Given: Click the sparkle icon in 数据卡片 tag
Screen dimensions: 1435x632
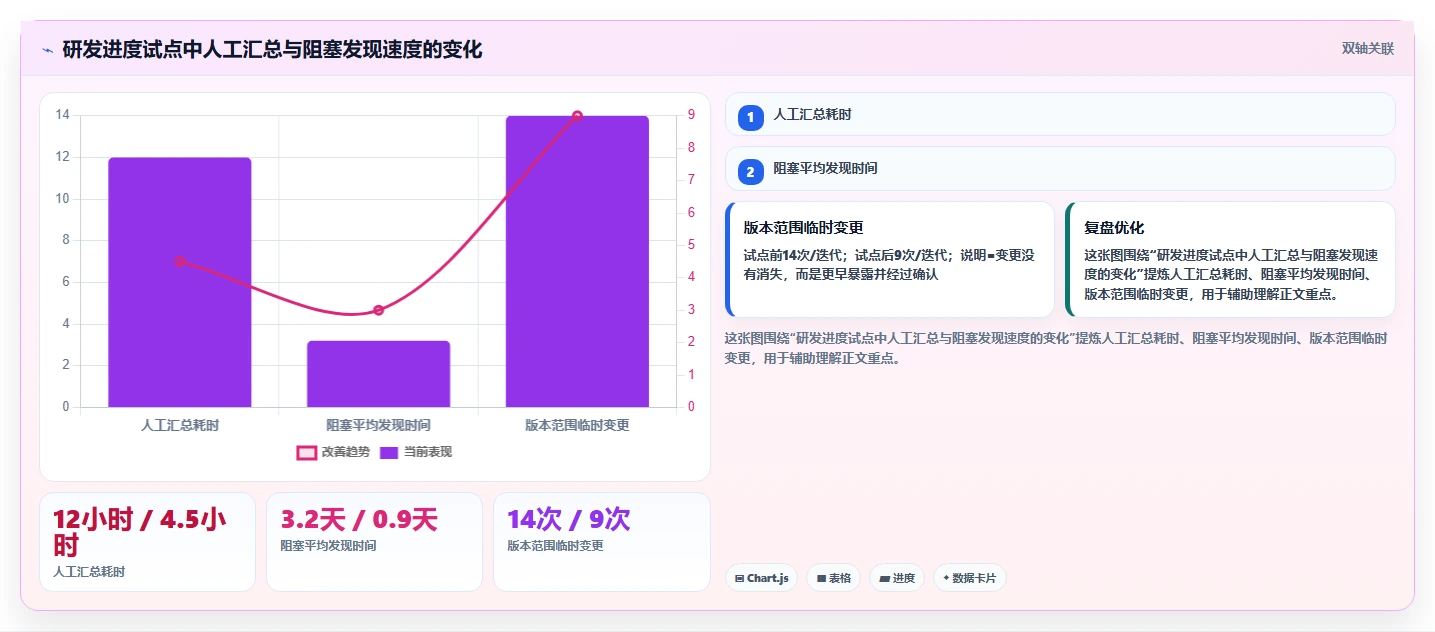Looking at the screenshot, I should tap(946, 578).
